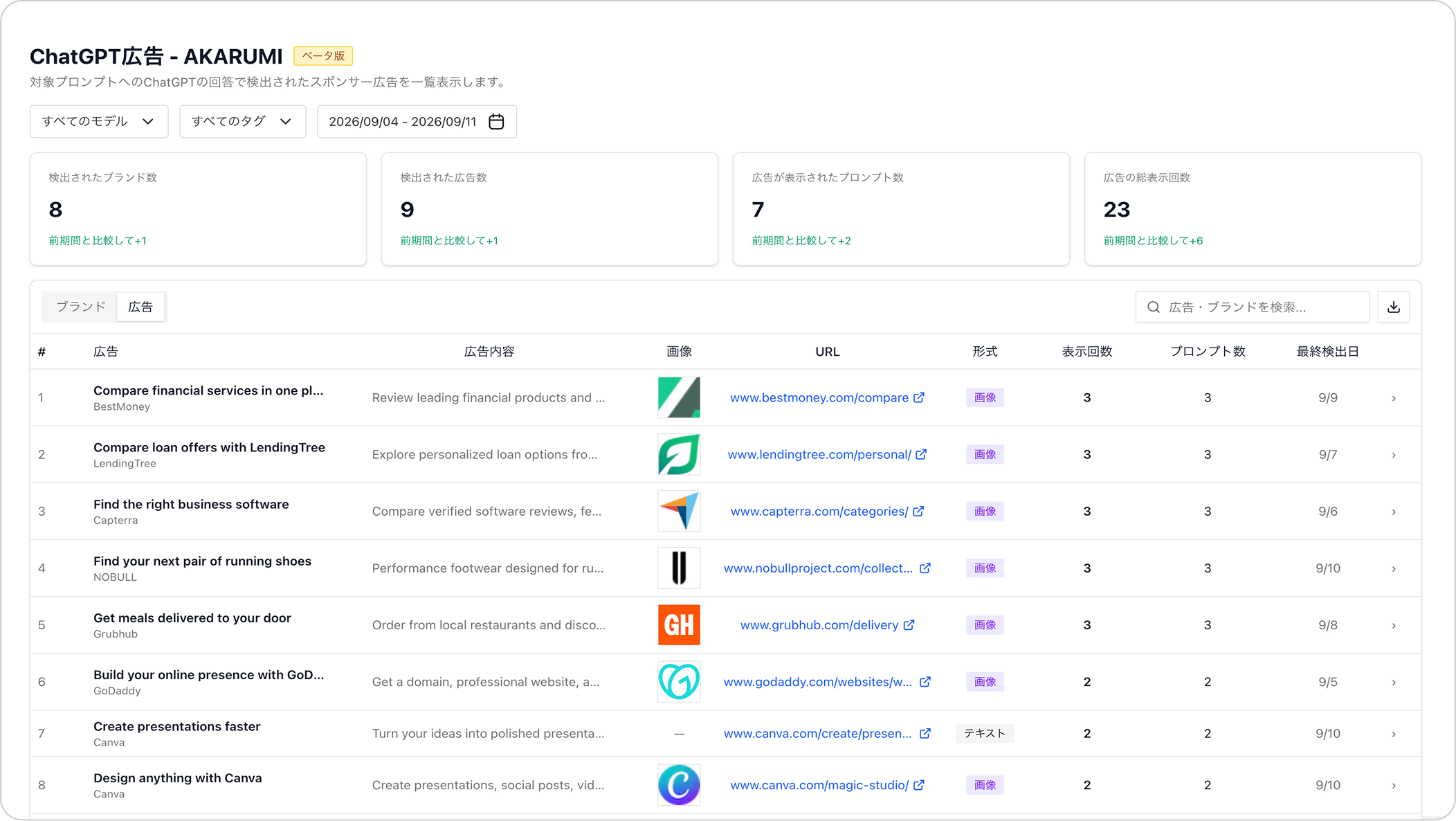
Task: Open external link icon for canva.com/create
Action: 925,733
